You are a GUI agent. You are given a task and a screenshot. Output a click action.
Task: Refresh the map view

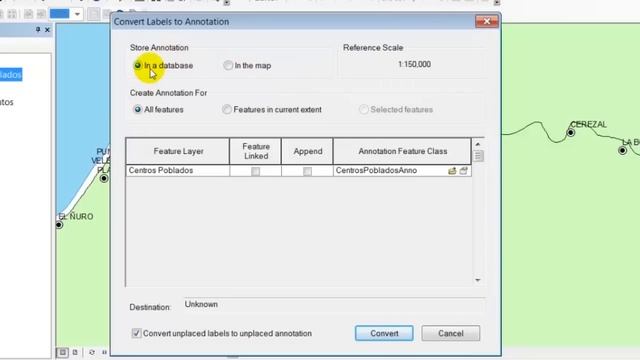tap(91, 352)
